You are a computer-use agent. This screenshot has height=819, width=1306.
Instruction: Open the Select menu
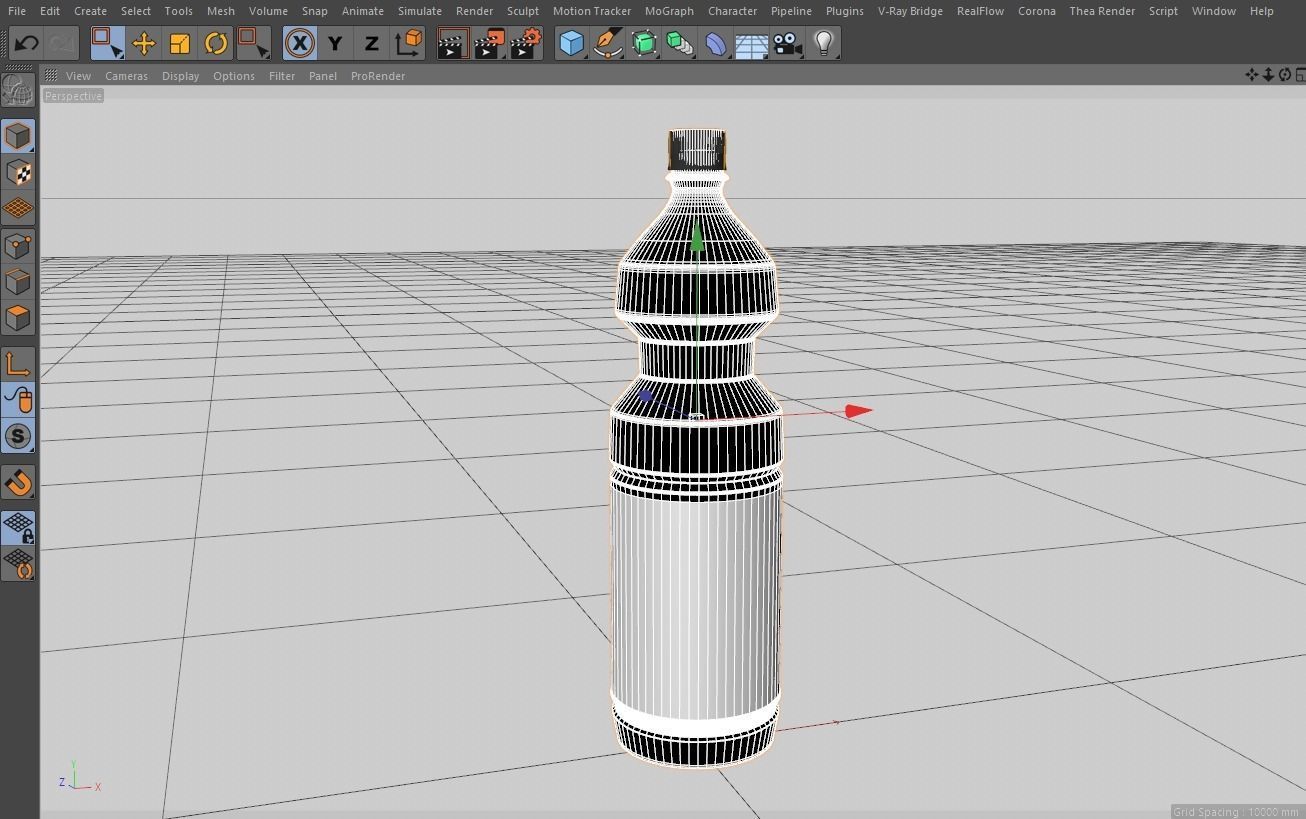136,11
